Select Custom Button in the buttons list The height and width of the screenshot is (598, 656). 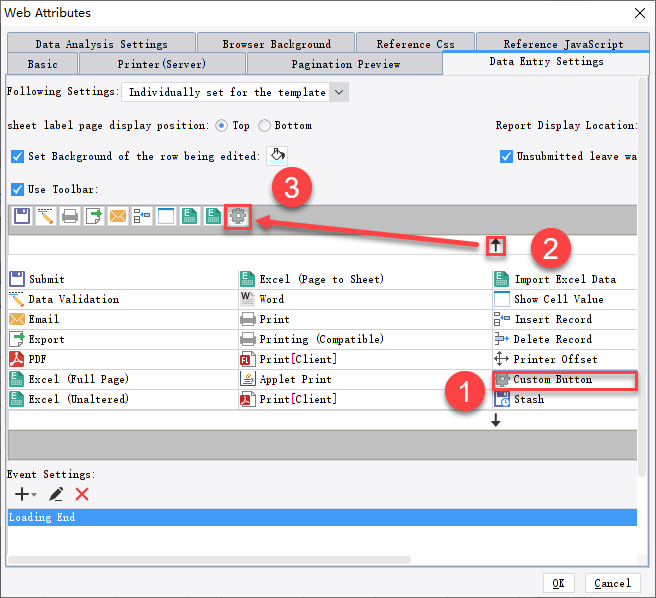[565, 380]
